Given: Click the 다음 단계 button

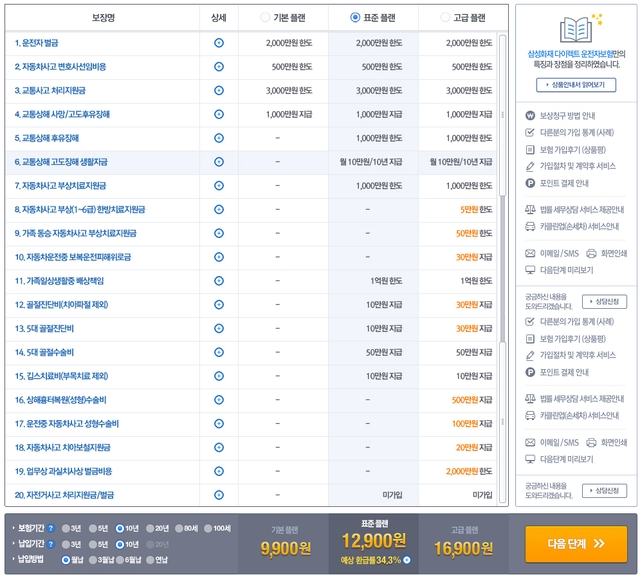Looking at the screenshot, I should (575, 544).
